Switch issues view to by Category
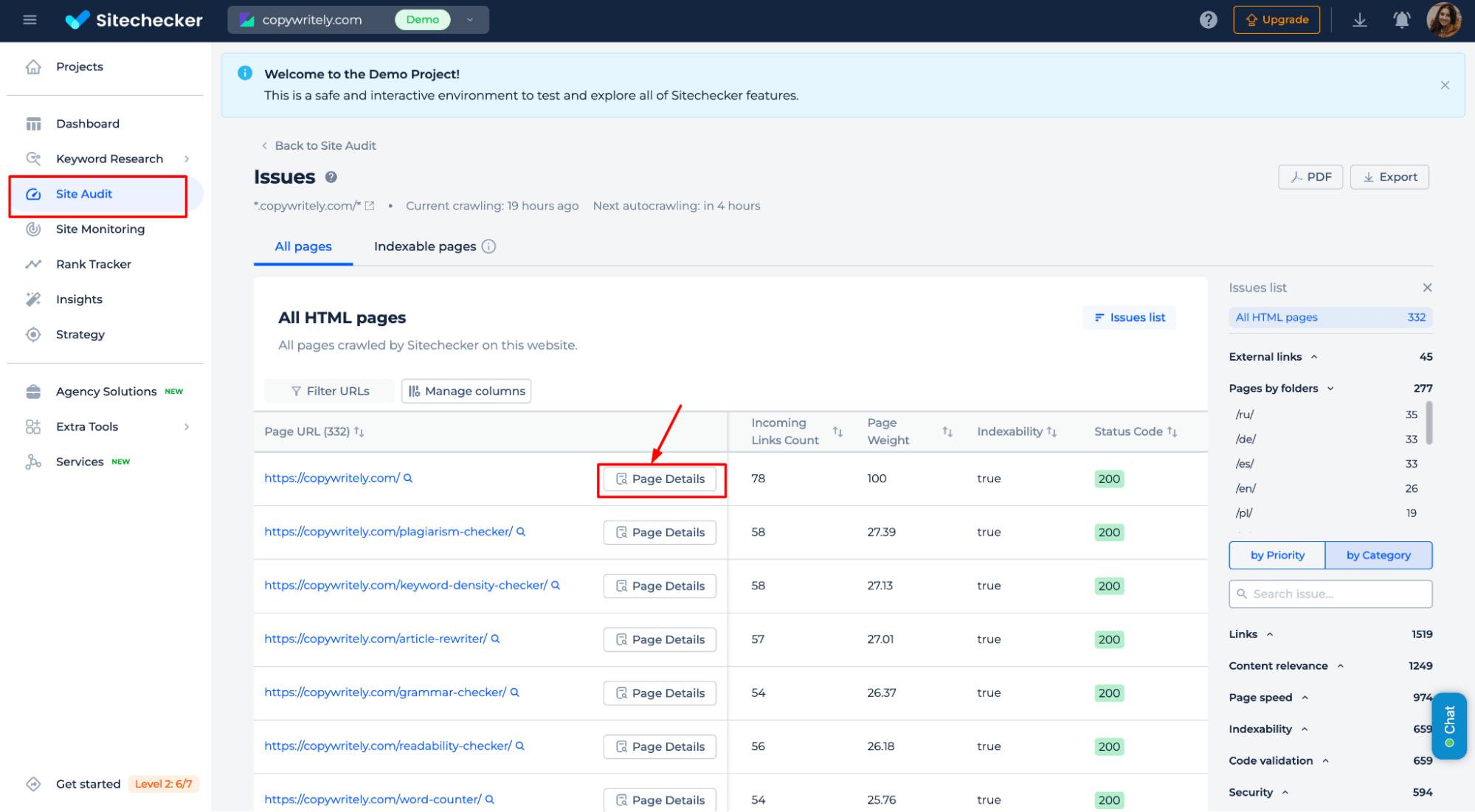The width and height of the screenshot is (1475, 812). [1378, 555]
